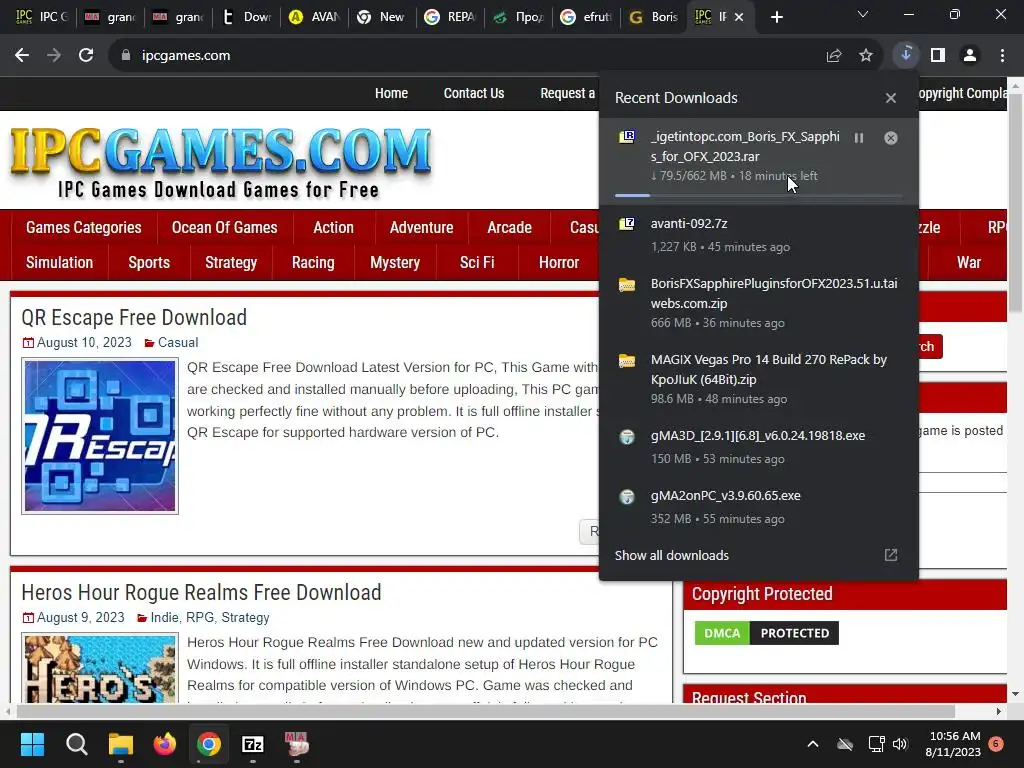Browse the Horror games category
Image resolution: width=1024 pixels, height=768 pixels.
(x=559, y=263)
